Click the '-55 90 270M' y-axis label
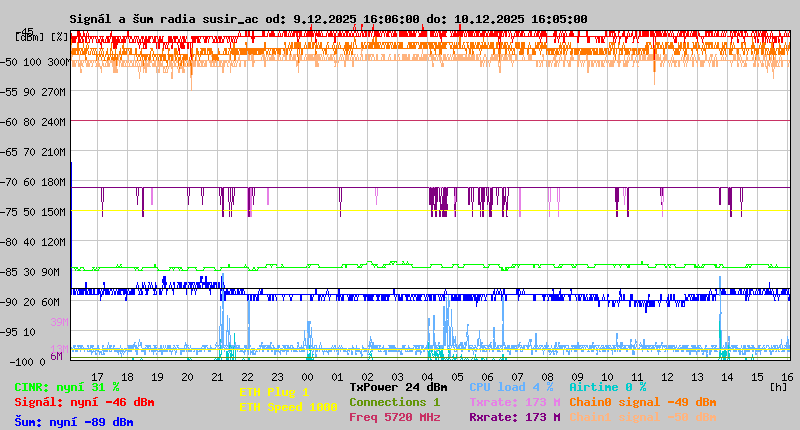This screenshot has height=430, width=800. (33, 92)
